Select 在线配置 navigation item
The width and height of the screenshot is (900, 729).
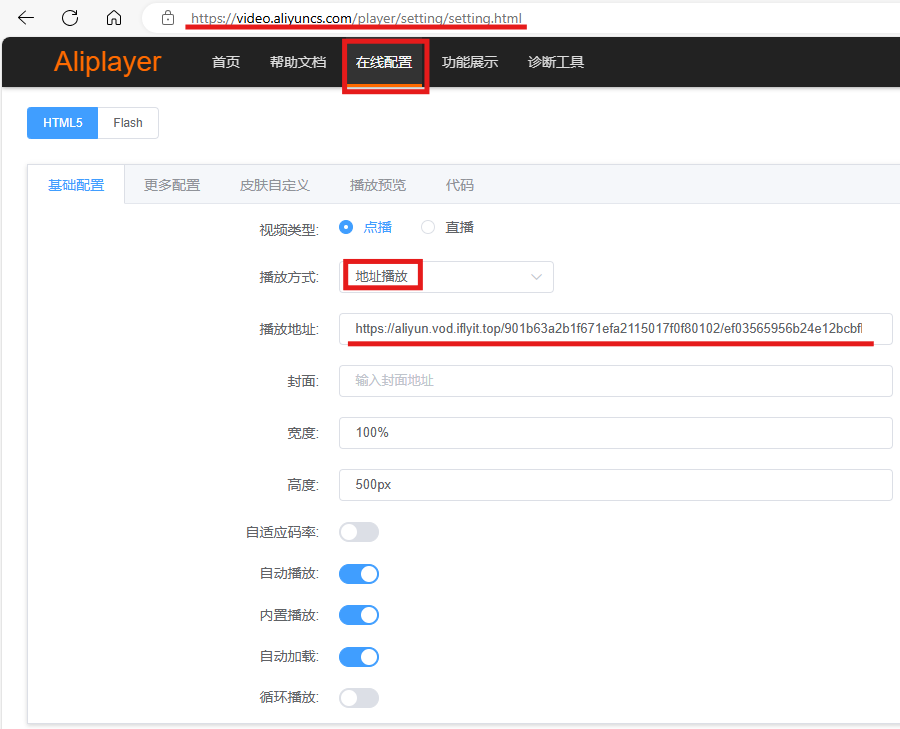(x=384, y=62)
